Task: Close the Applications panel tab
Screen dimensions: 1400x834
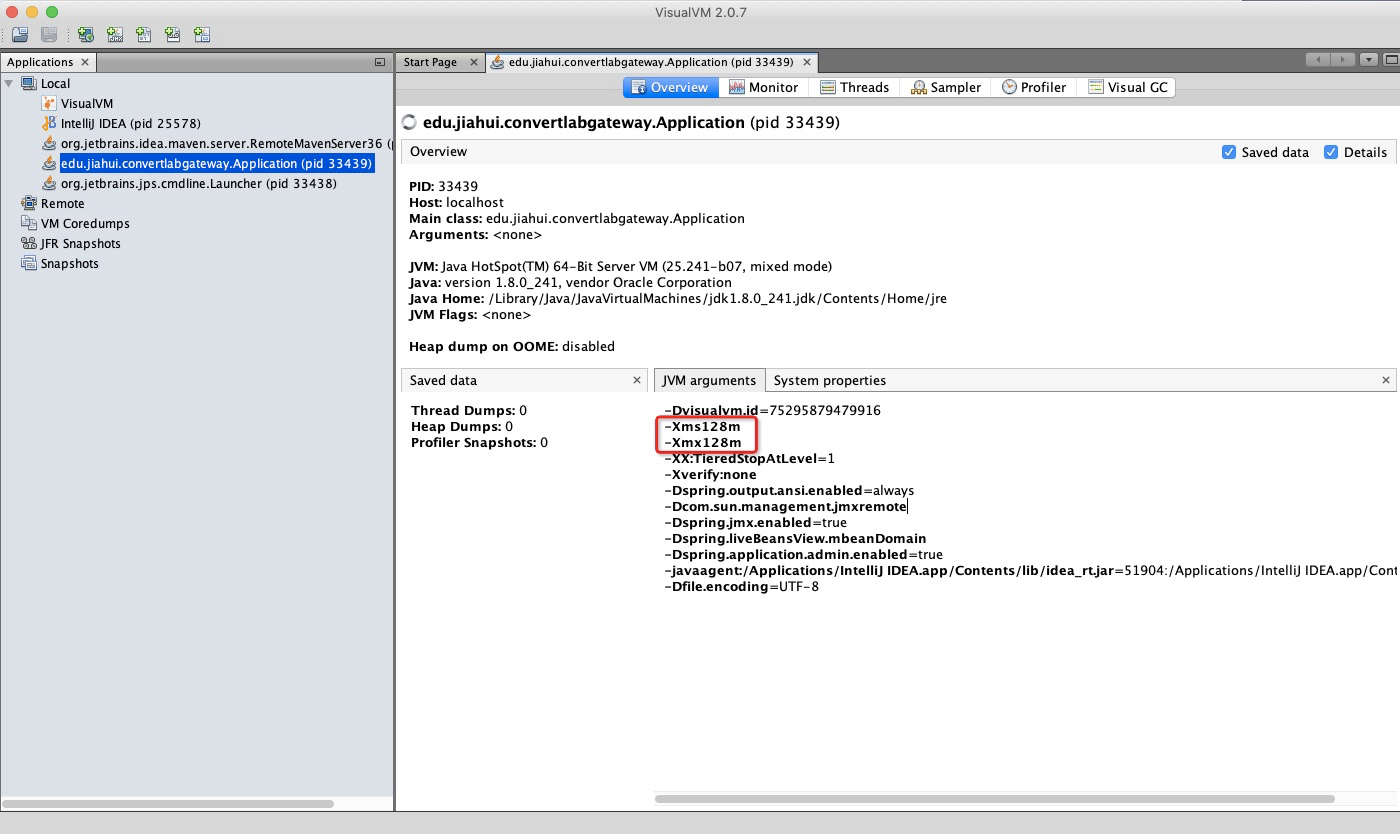Action: (85, 62)
